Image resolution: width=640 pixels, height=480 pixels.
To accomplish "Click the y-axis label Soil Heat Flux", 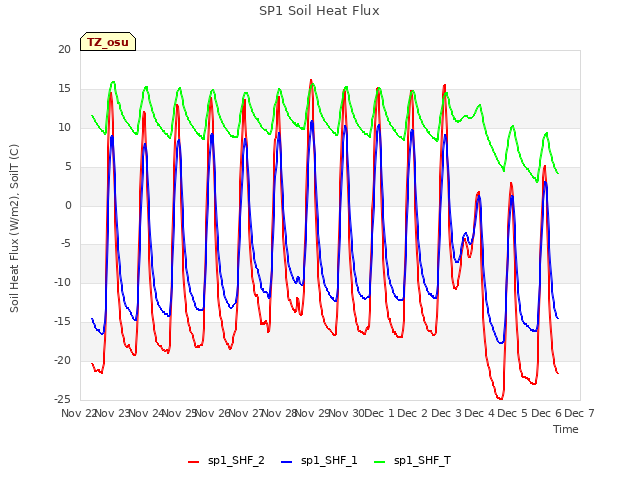I will pyautogui.click(x=14, y=228).
